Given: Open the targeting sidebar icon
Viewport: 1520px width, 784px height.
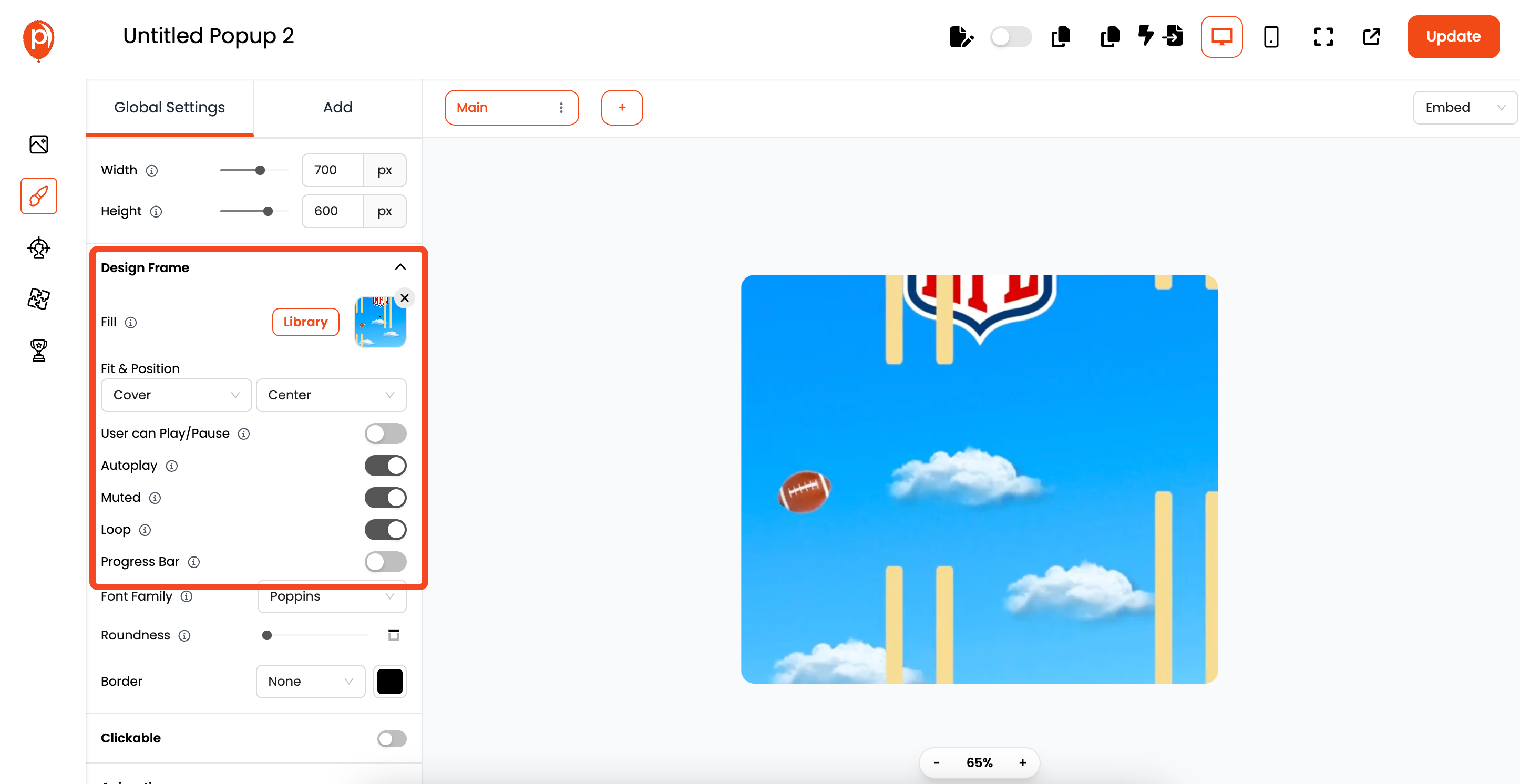Looking at the screenshot, I should tap(39, 248).
